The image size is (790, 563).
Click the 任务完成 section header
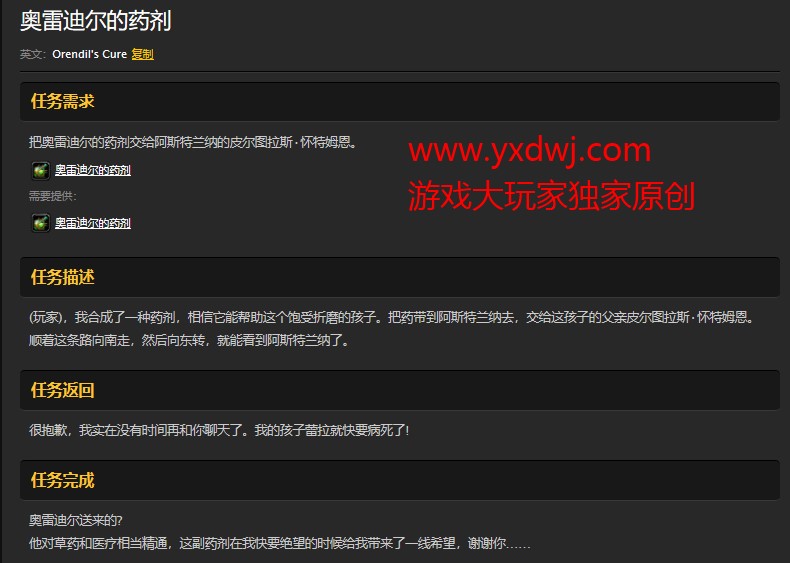(63, 480)
